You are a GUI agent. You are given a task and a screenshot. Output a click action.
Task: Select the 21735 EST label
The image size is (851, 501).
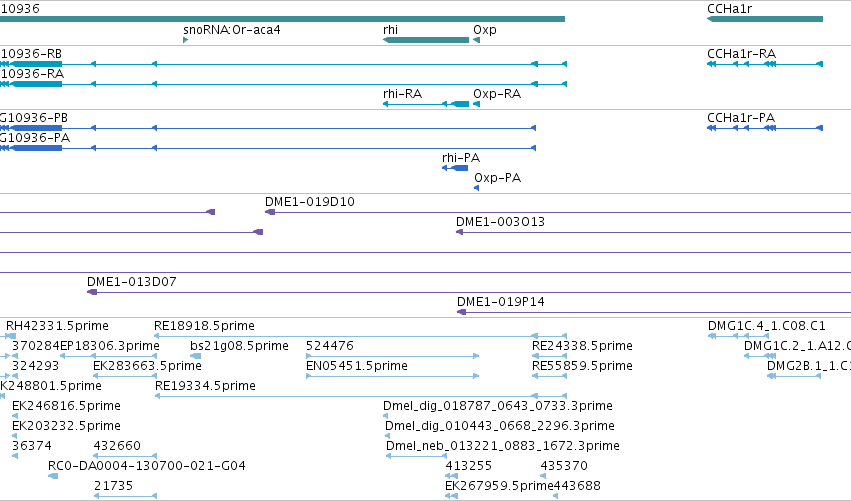[x=113, y=486]
